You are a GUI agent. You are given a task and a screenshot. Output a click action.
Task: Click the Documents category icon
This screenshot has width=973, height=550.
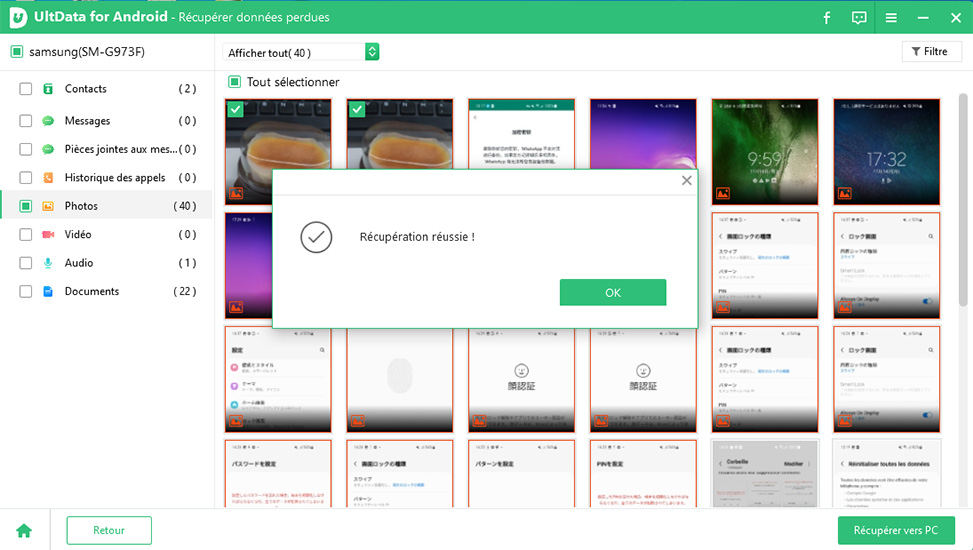tap(48, 291)
